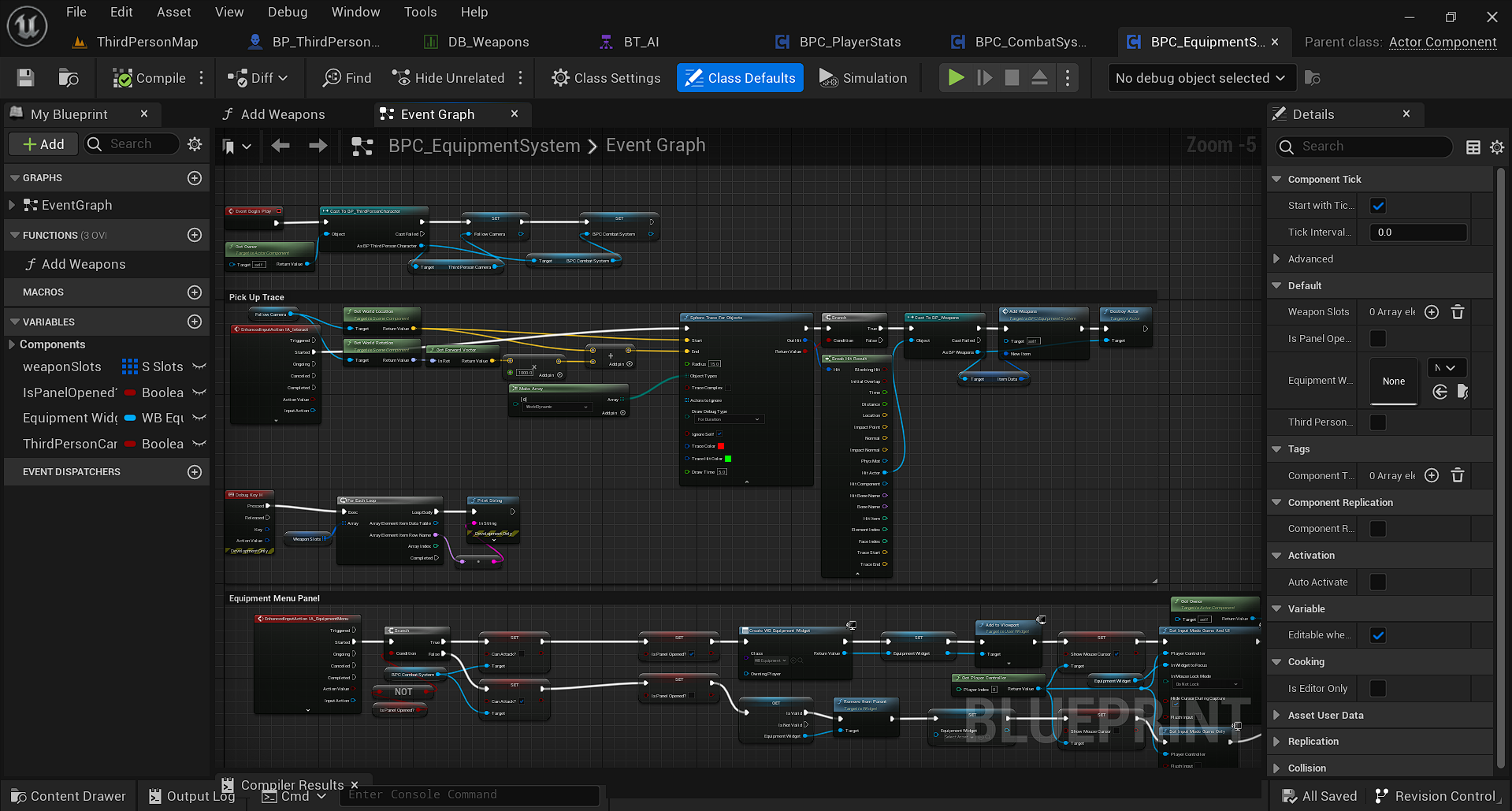Click the Unreal Engine logo
This screenshot has height=811, width=1512.
[28, 26]
